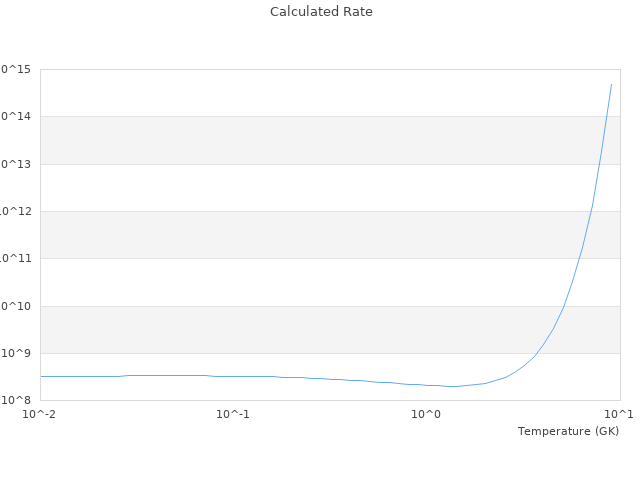Click the blue curve's left starting point
Image resolution: width=640 pixels, height=480 pixels.
pos(41,376)
